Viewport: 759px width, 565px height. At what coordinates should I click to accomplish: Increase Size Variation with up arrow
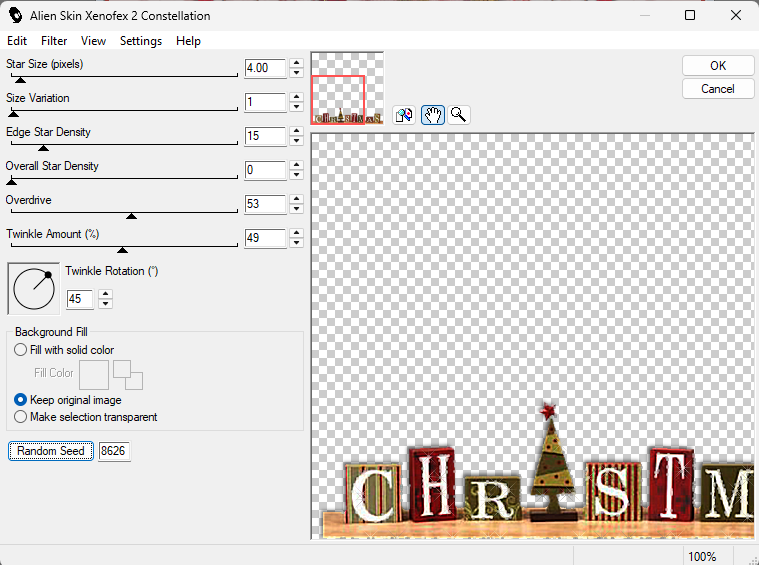tap(296, 97)
